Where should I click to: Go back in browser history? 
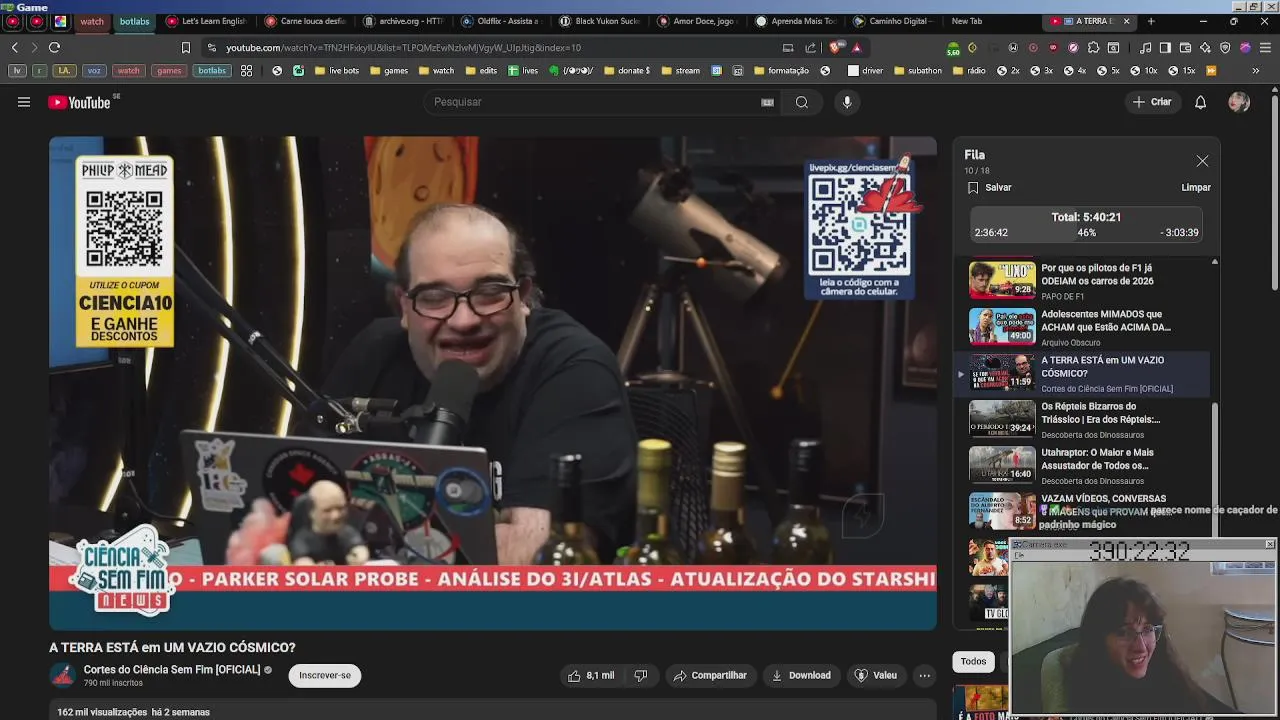[x=14, y=47]
